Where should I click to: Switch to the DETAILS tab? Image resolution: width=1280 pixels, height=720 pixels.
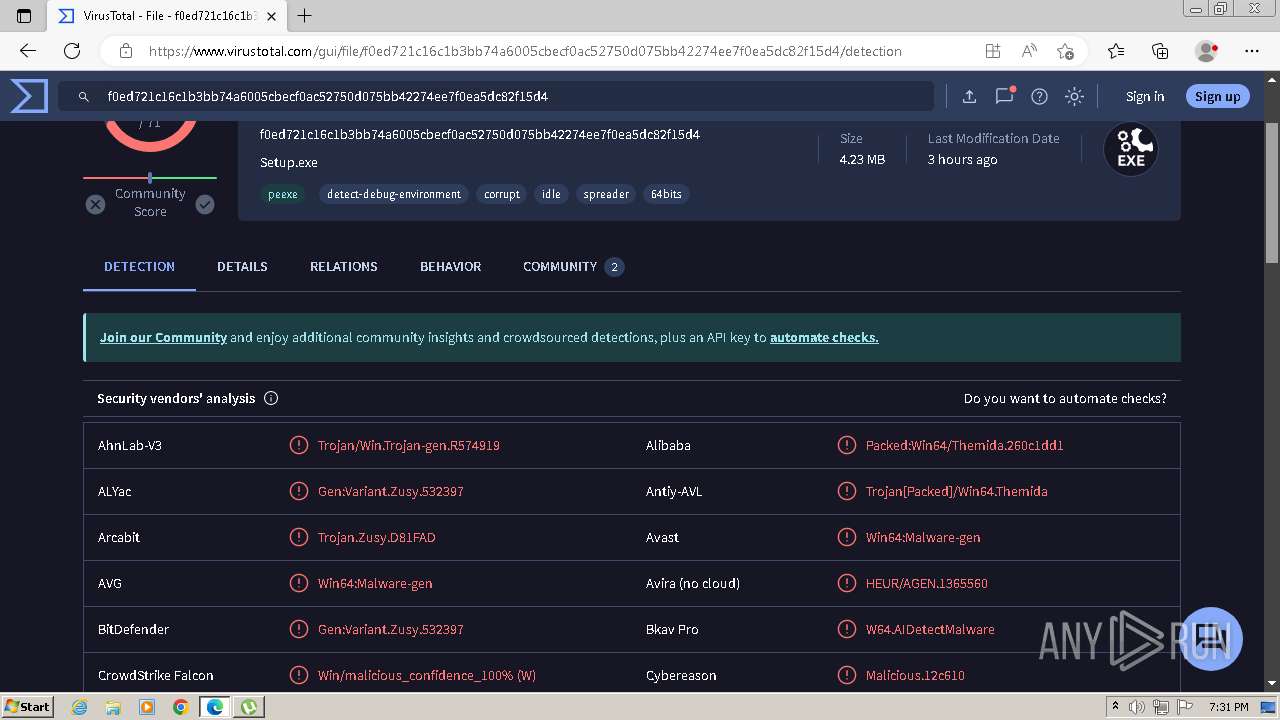coord(242,267)
